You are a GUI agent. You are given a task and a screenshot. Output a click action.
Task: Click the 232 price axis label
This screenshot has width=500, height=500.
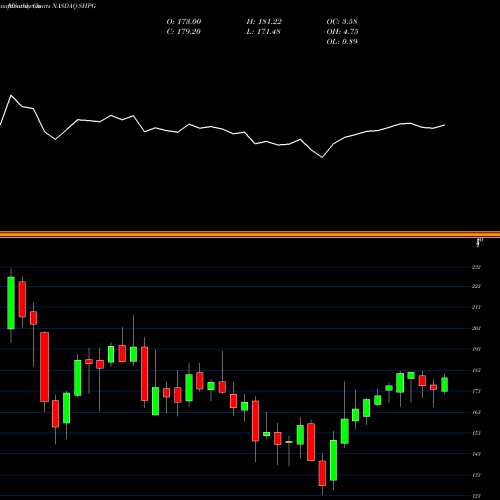(476, 267)
